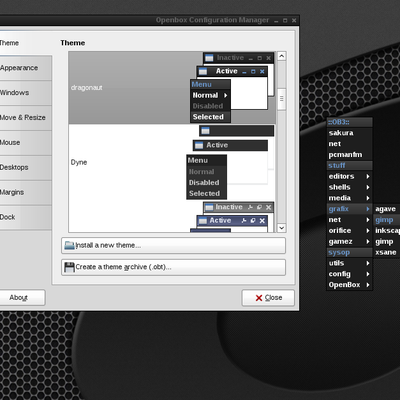The image size is (400, 400).
Task: Click the theme list scroll-down arrow
Action: click(x=281, y=228)
